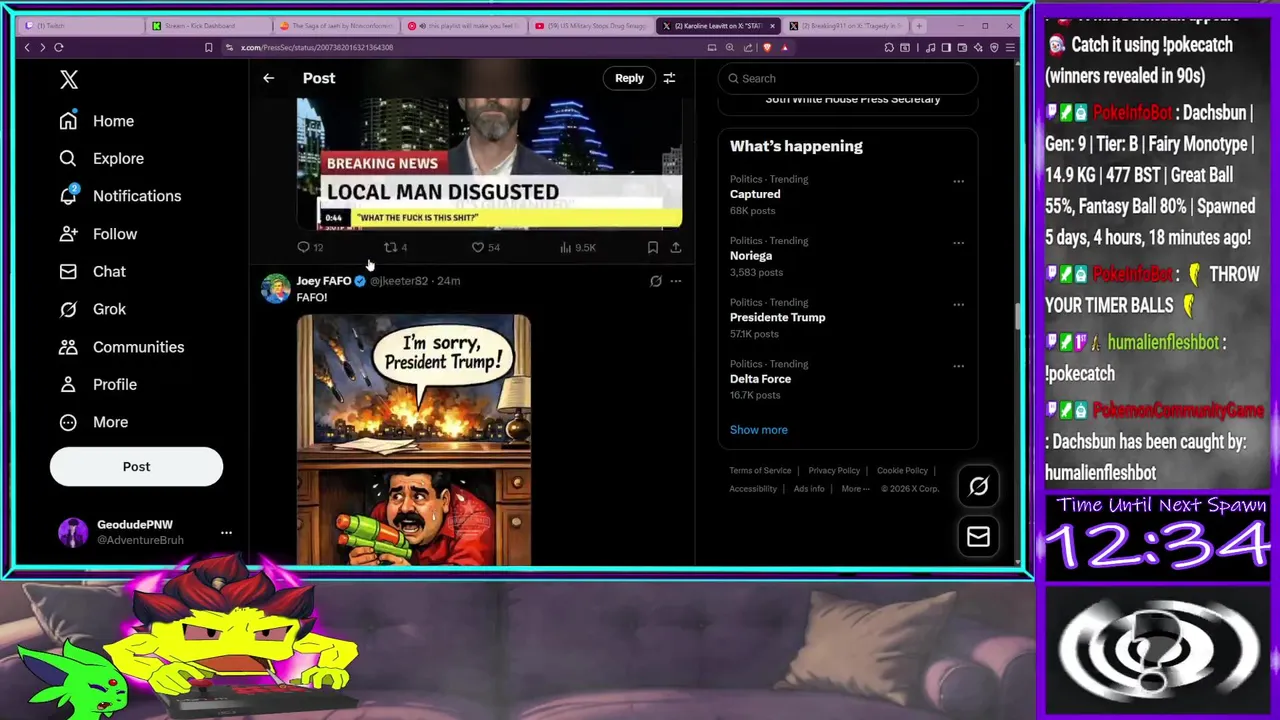Open Privacy Policy link
The width and height of the screenshot is (1280, 720).
coord(834,471)
